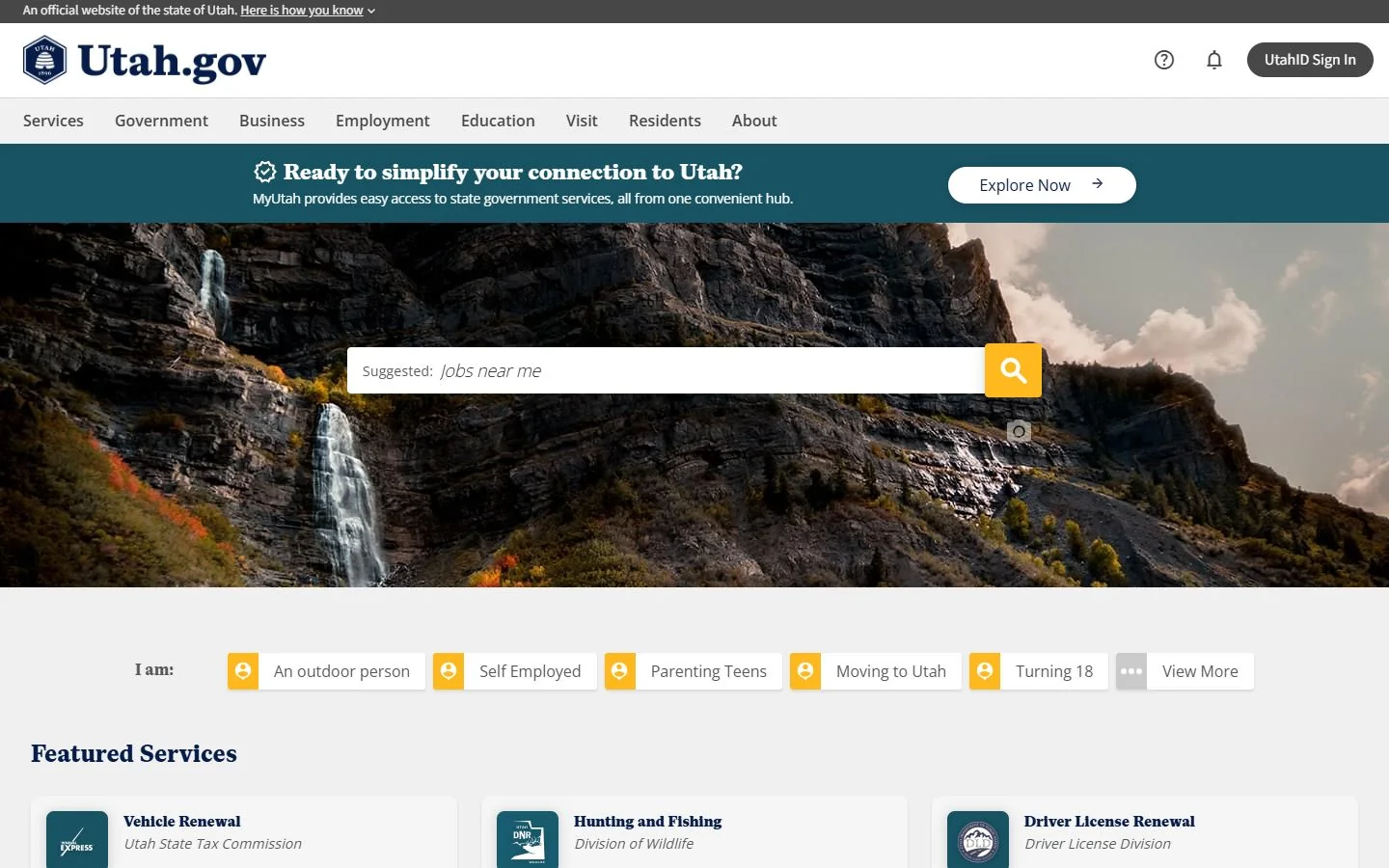The height and width of the screenshot is (868, 1389).
Task: Open the Education menu
Action: pos(498,121)
